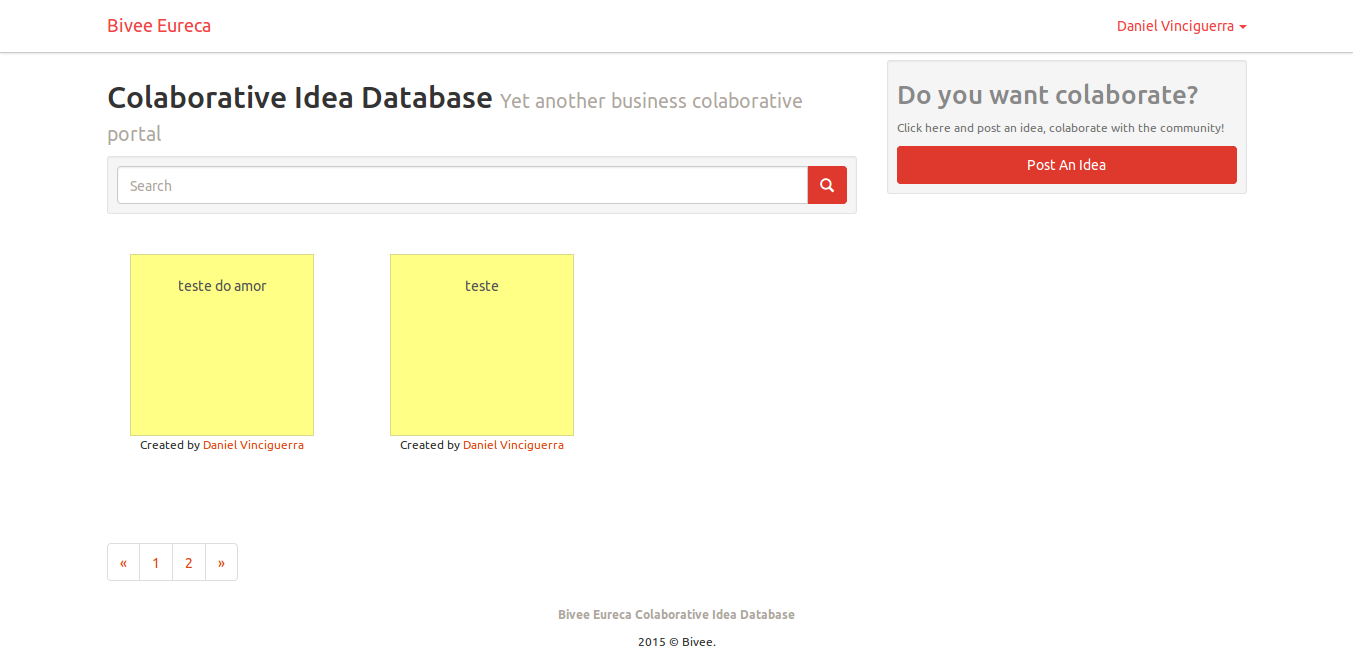Click 'Bivee Eureca Colaborative Idea Database' footer text
This screenshot has width=1353, height=660.
click(676, 614)
